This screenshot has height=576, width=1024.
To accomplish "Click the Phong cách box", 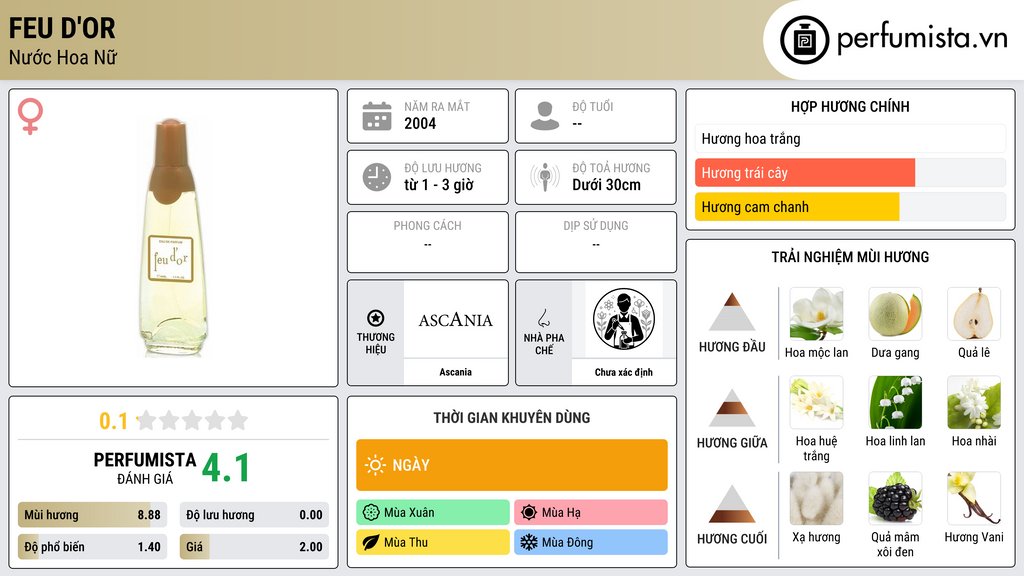I will pos(428,242).
